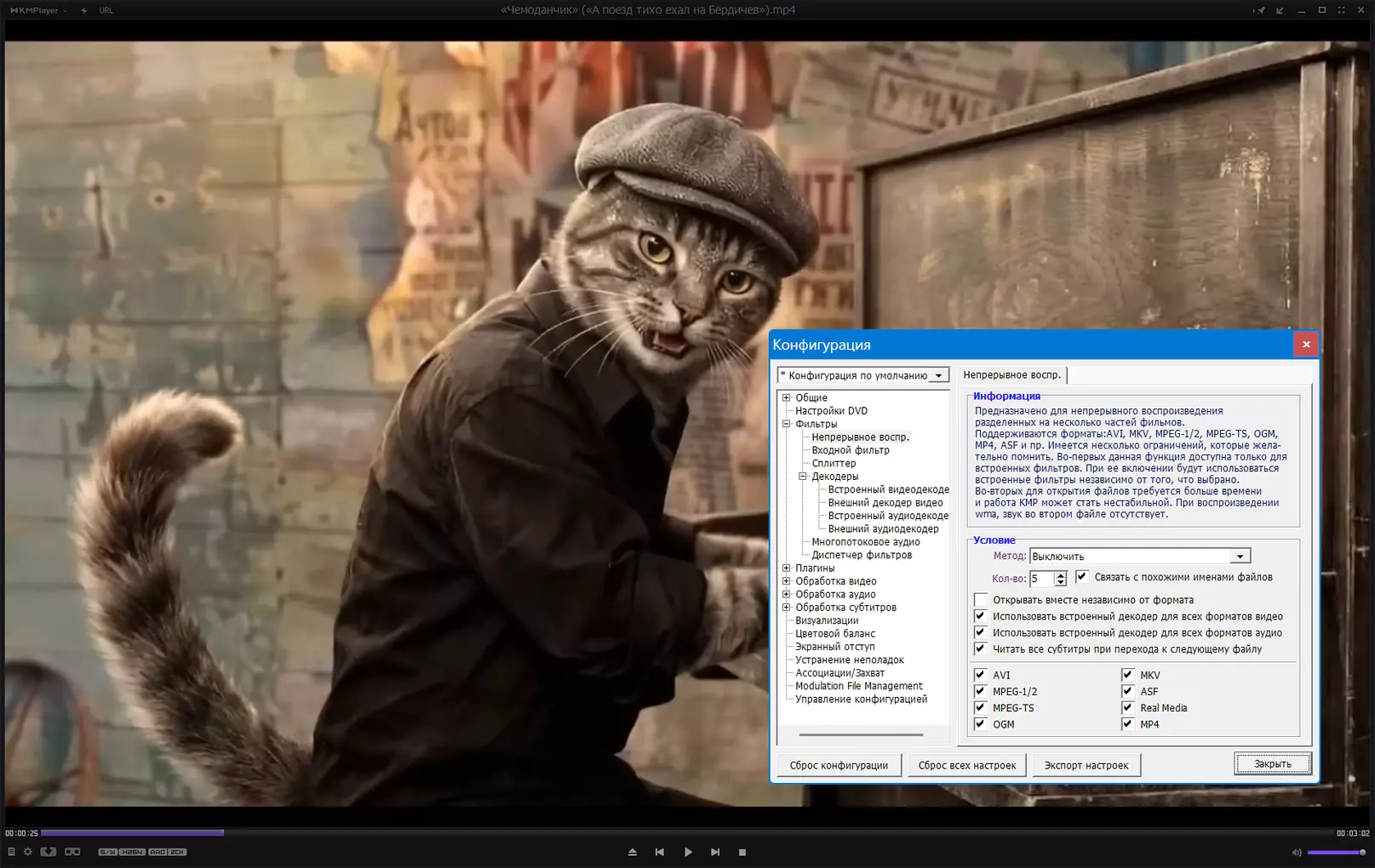Click the diagonal arrow compact-mode icon
The image size is (1375, 868).
point(1280,10)
